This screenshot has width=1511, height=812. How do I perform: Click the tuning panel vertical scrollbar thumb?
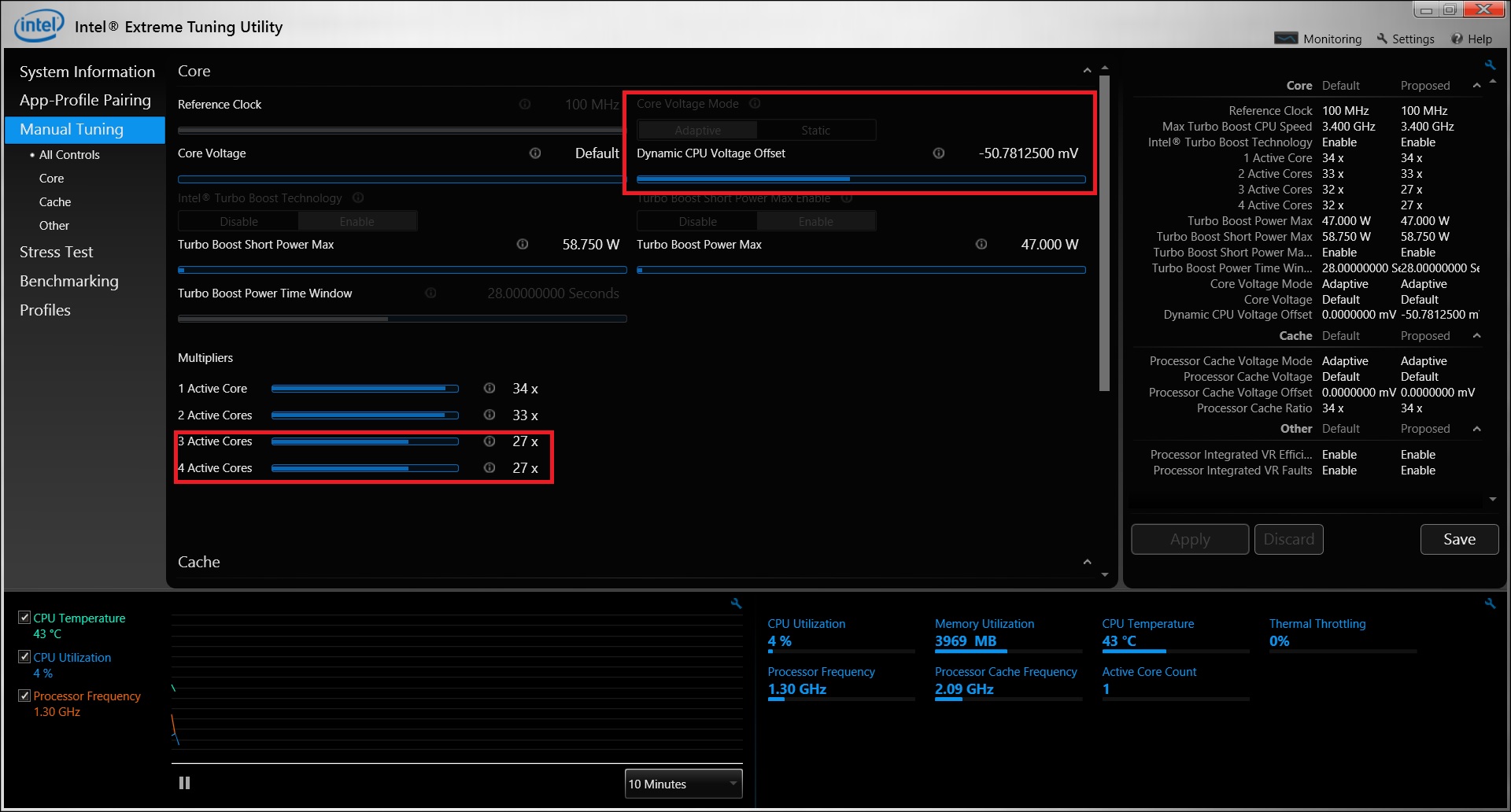(x=1105, y=234)
